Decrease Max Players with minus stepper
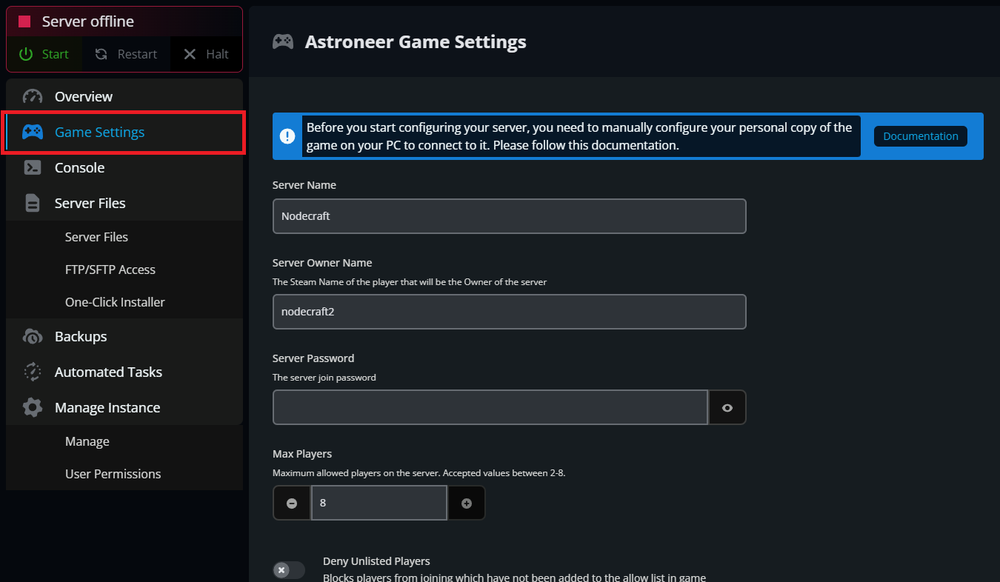The width and height of the screenshot is (1000, 582). [x=291, y=503]
